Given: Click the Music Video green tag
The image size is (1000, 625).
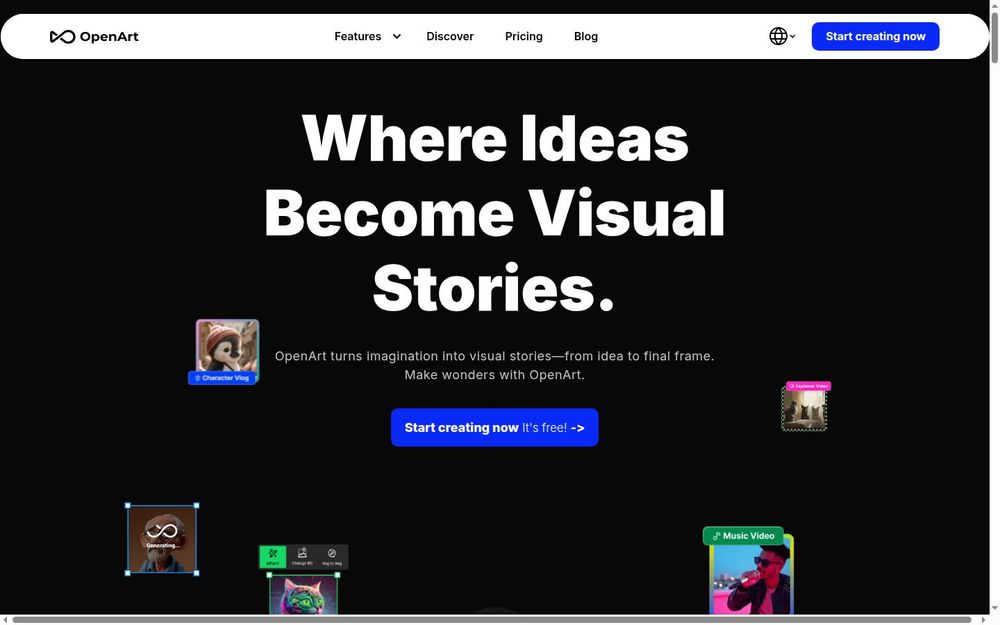Looking at the screenshot, I should (x=743, y=536).
